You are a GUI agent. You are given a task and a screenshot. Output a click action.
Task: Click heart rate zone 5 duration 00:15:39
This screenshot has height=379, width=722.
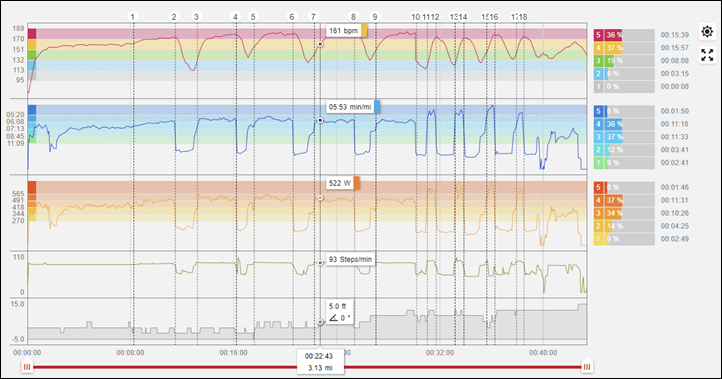(x=675, y=35)
